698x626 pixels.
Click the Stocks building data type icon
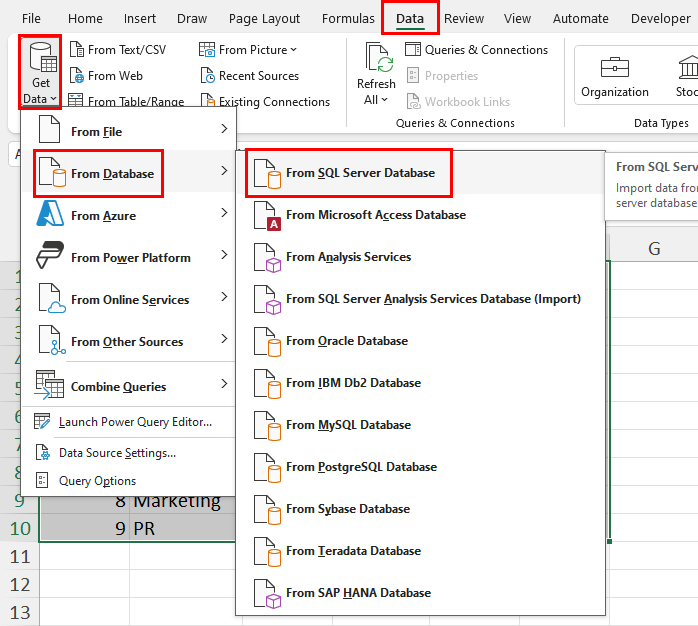688,67
